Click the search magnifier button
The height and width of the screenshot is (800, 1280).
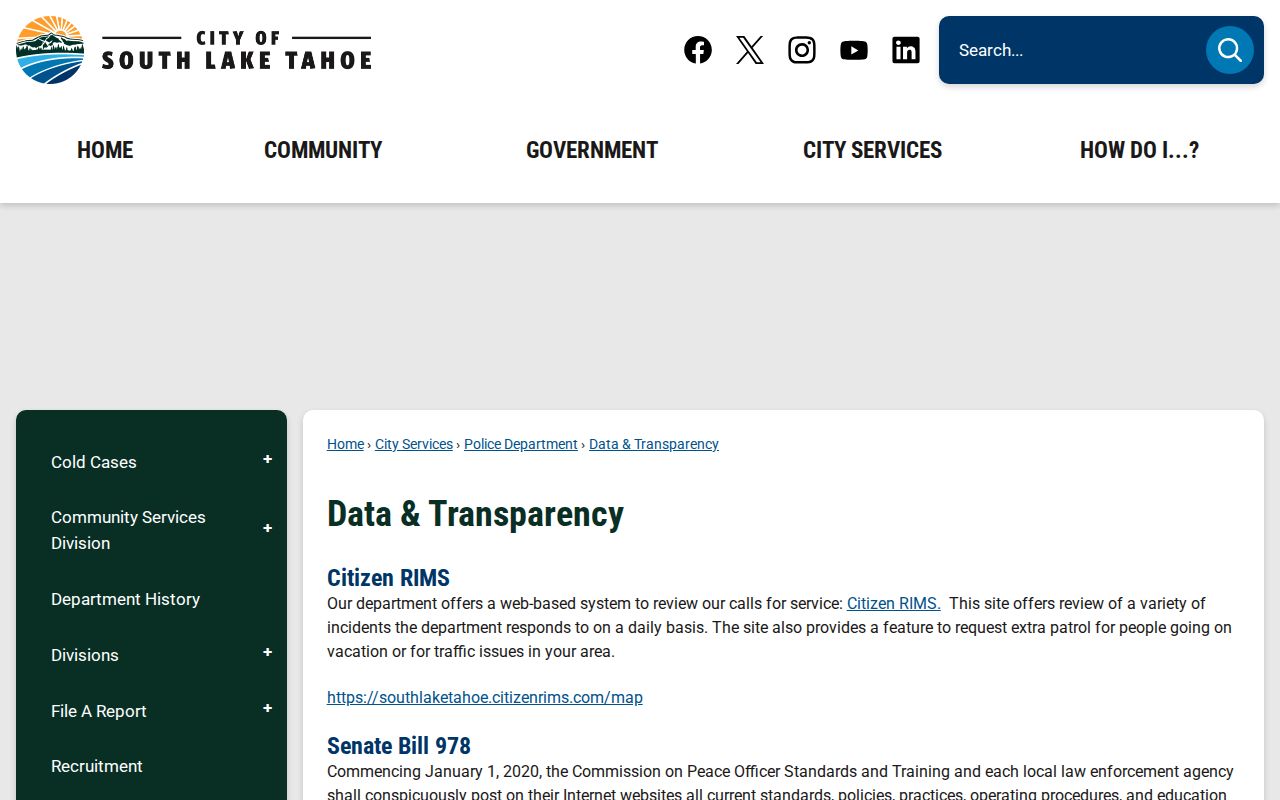click(x=1229, y=50)
